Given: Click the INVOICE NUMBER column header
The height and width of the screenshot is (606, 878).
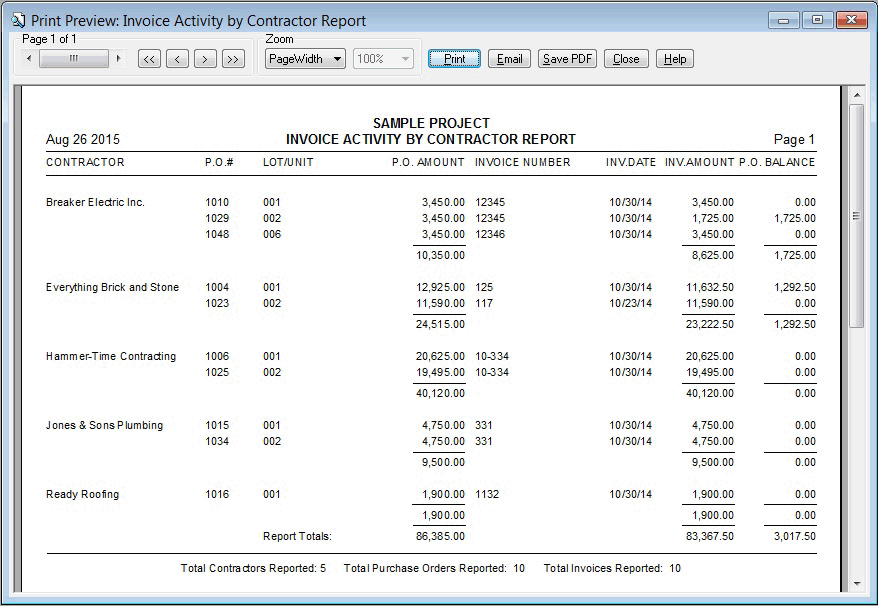Looking at the screenshot, I should 522,162.
